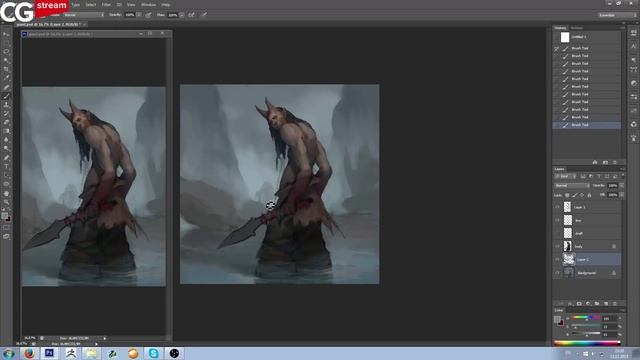Select the Eraser tool
The width and height of the screenshot is (640, 360).
(6, 122)
